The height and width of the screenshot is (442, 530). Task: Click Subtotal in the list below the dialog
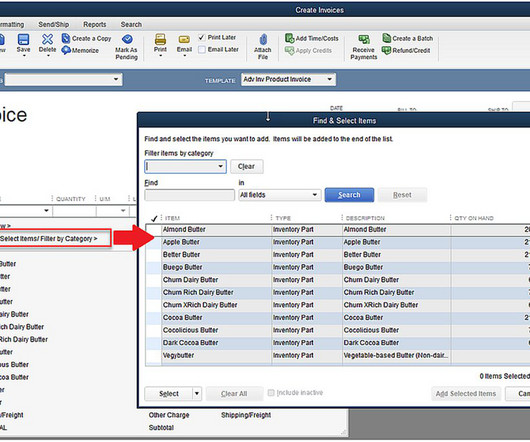[161, 428]
